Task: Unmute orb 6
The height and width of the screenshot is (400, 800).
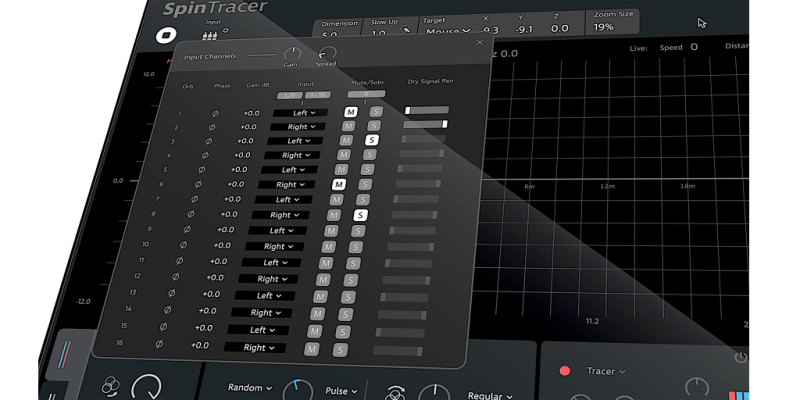Action: (x=339, y=184)
